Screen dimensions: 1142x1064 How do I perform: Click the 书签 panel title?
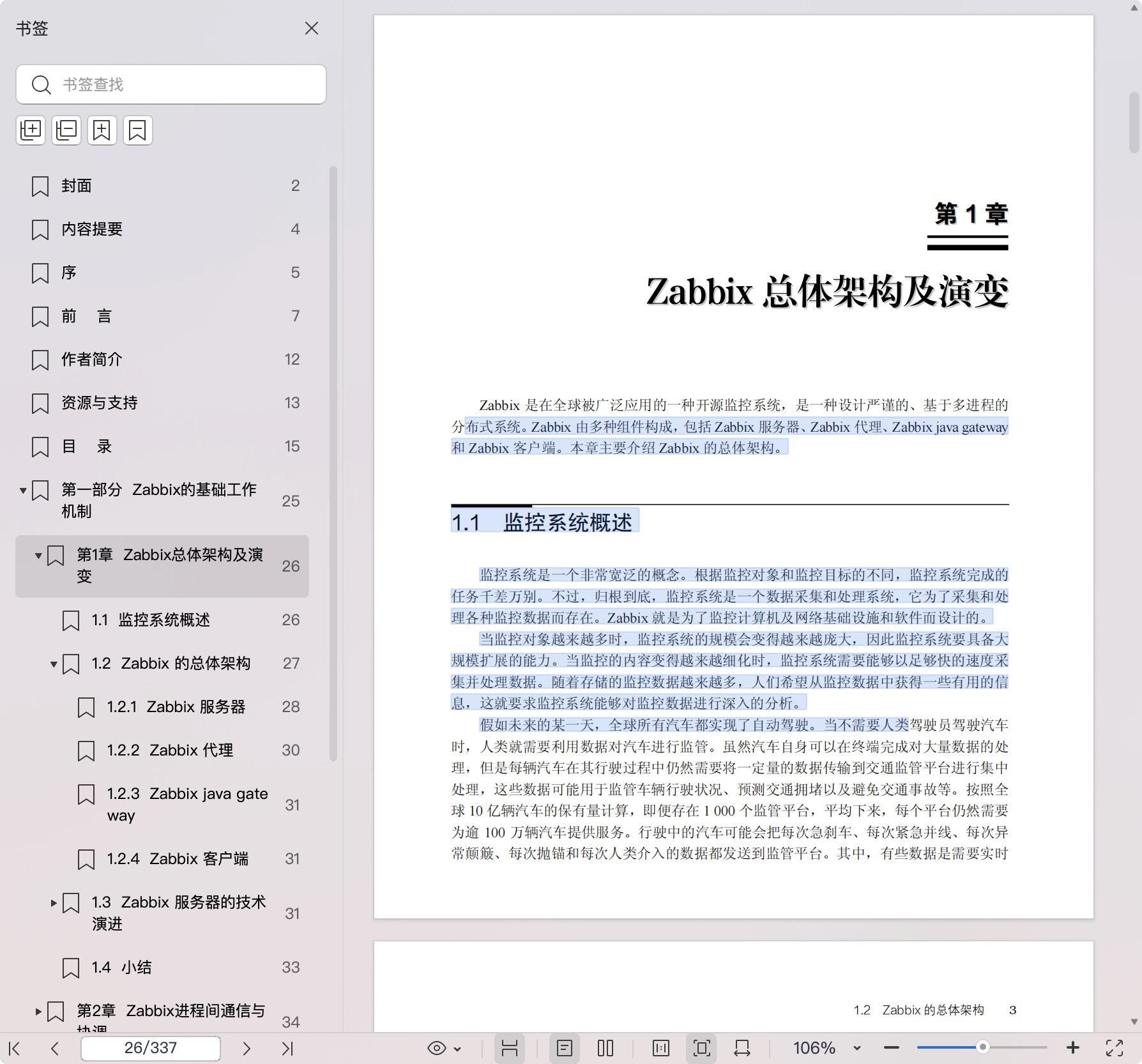pyautogui.click(x=32, y=29)
